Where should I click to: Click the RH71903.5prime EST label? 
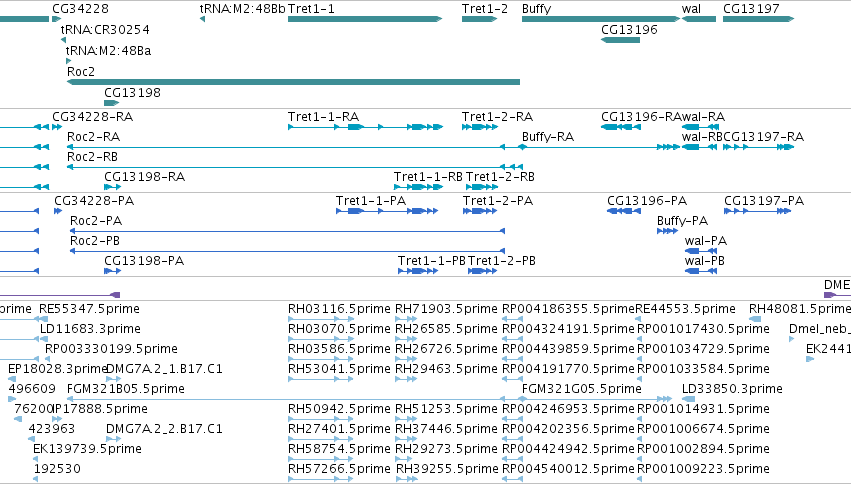[x=446, y=309]
